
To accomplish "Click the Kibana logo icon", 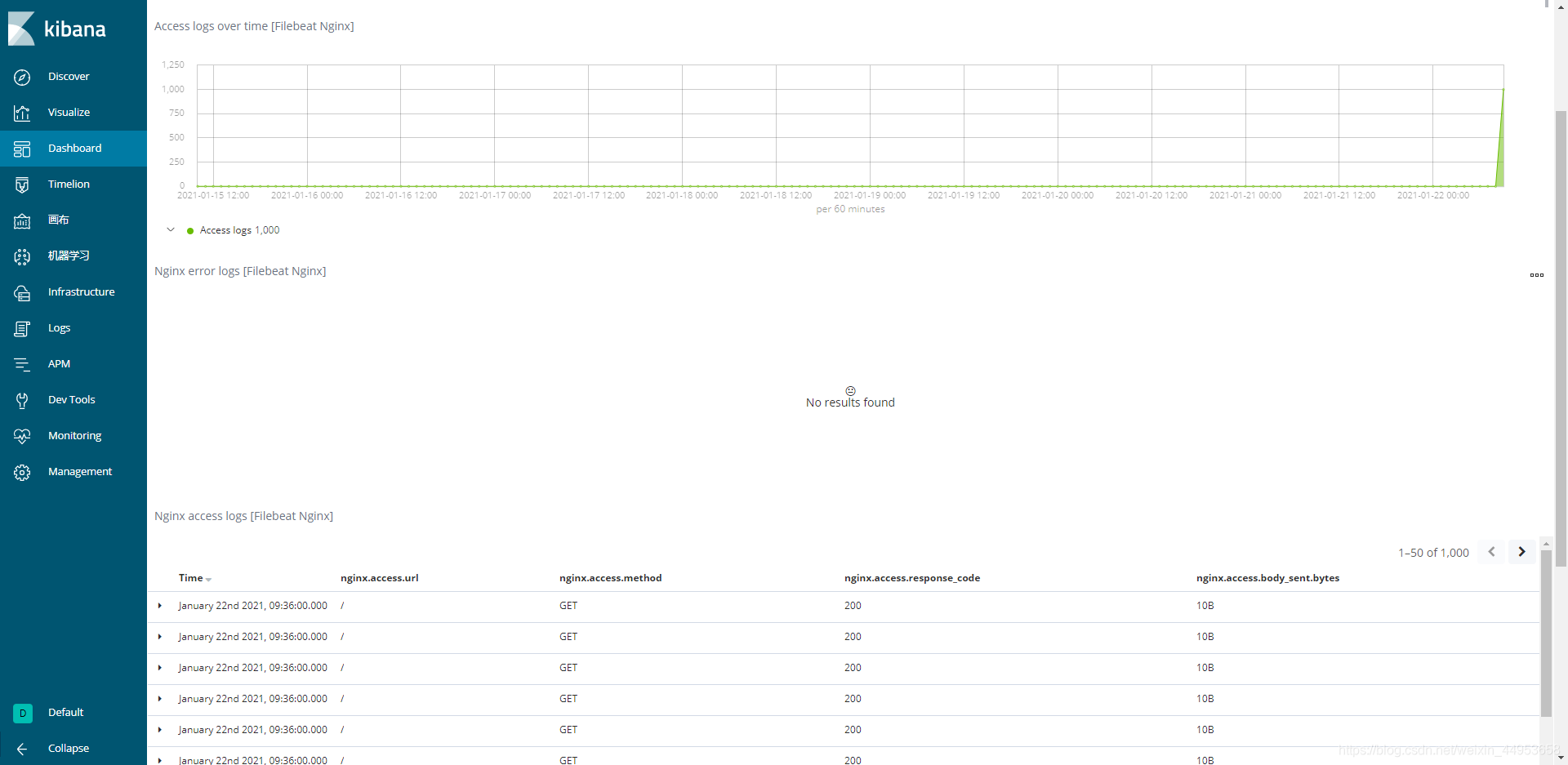I will tap(21, 29).
